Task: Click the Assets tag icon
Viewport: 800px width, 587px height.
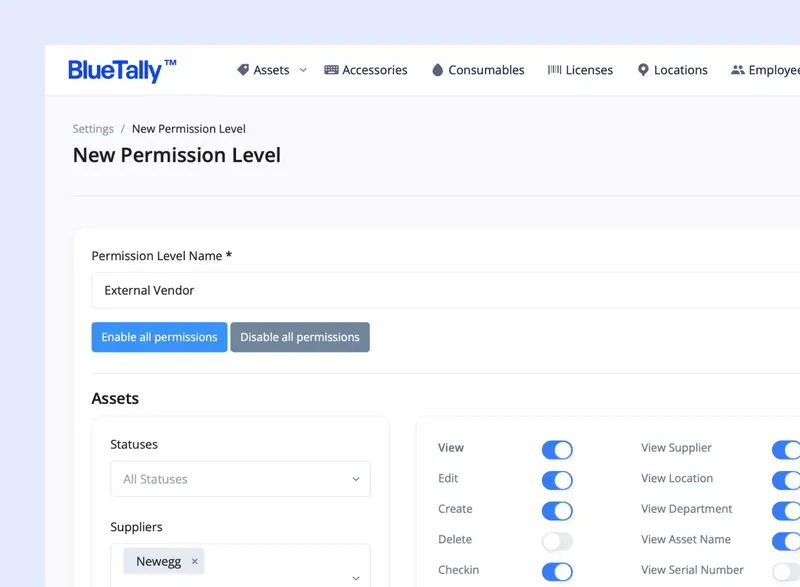Action: pos(243,70)
